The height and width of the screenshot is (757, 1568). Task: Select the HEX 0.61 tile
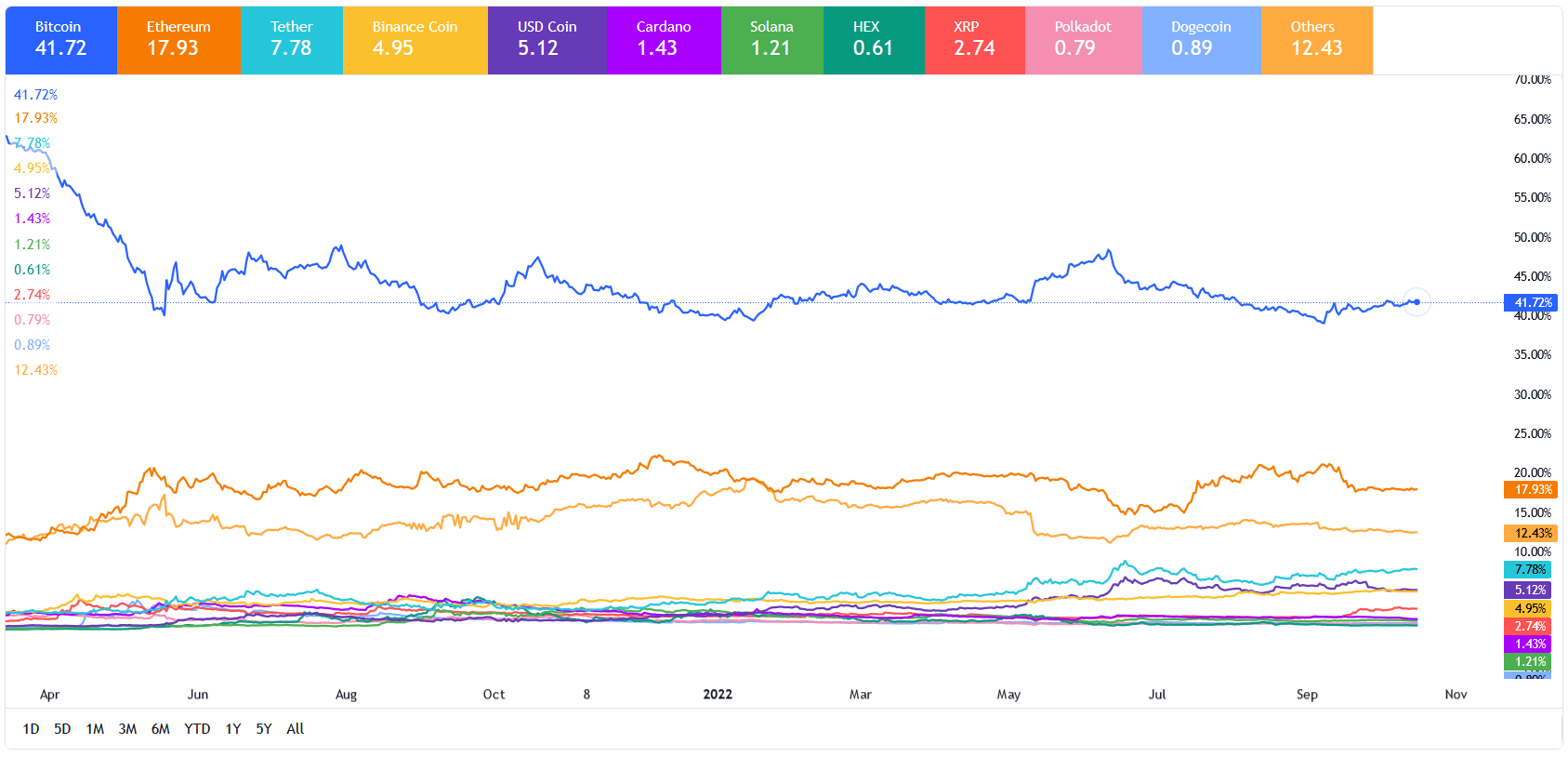tap(873, 40)
